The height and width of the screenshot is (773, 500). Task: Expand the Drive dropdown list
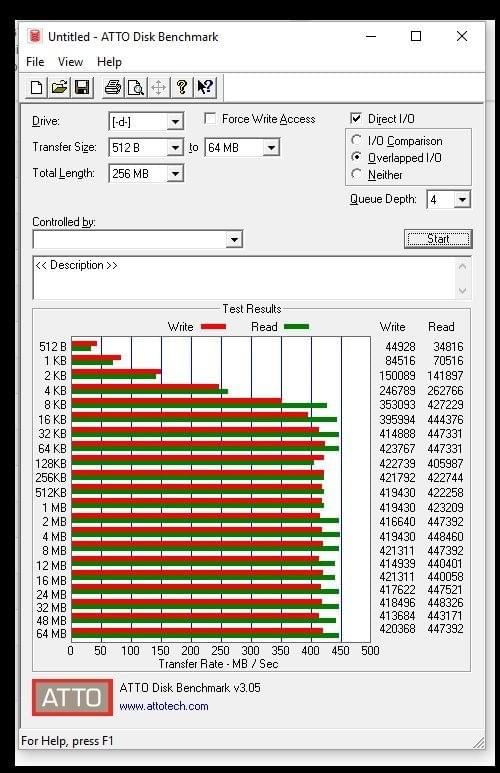[175, 122]
